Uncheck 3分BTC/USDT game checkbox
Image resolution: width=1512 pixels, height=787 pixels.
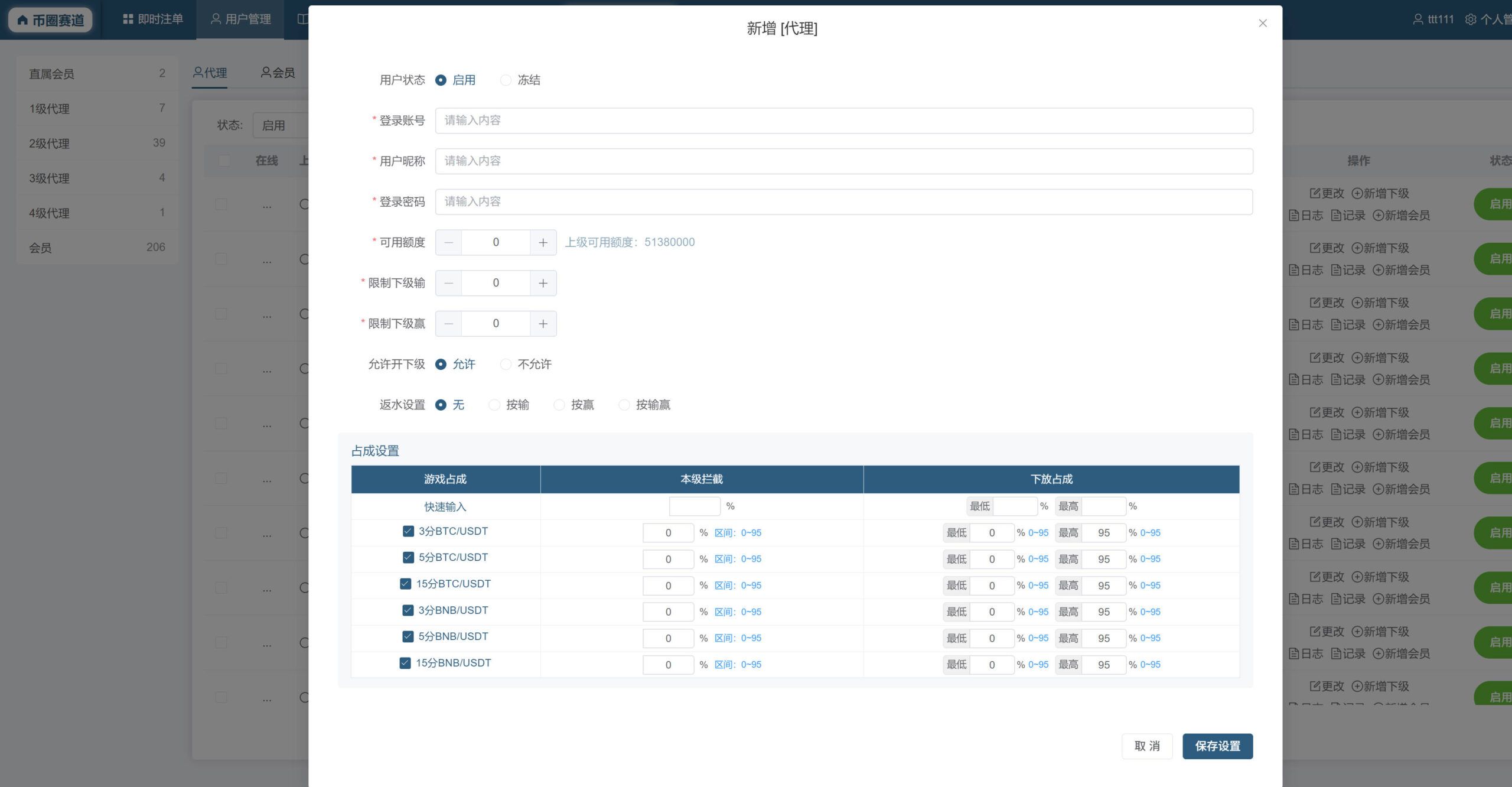(408, 531)
